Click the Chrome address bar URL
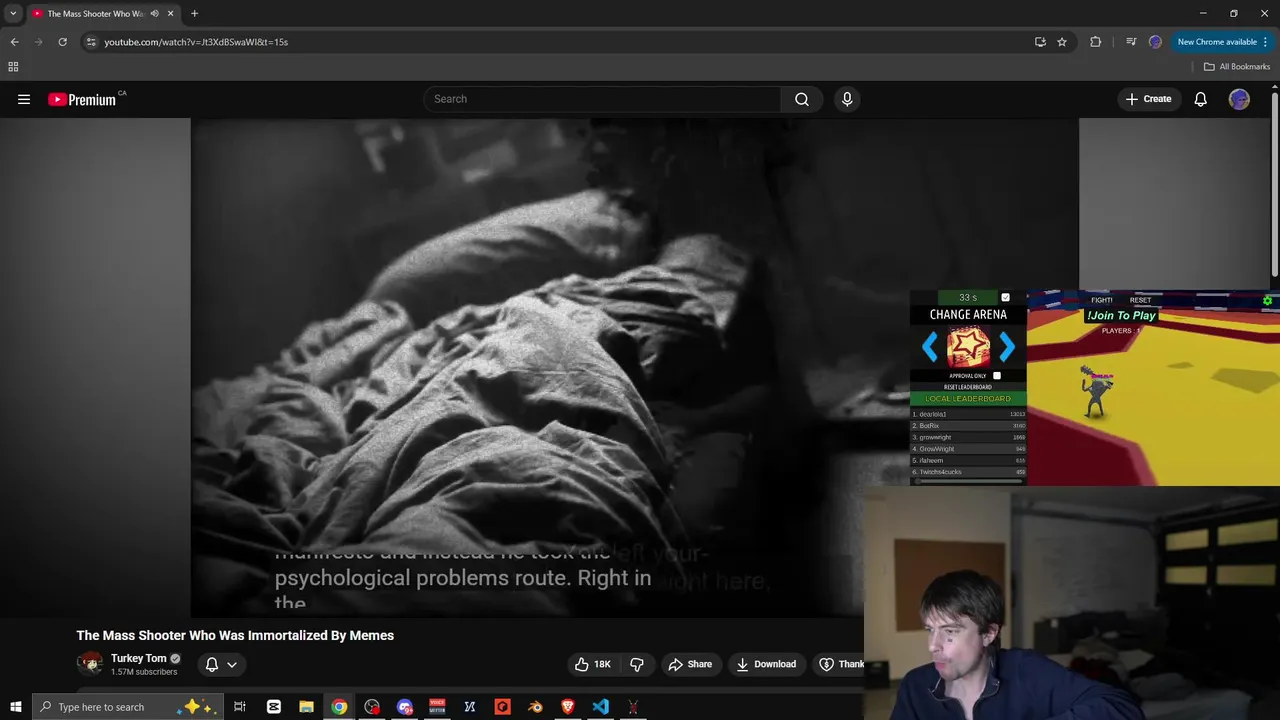 click(x=196, y=42)
